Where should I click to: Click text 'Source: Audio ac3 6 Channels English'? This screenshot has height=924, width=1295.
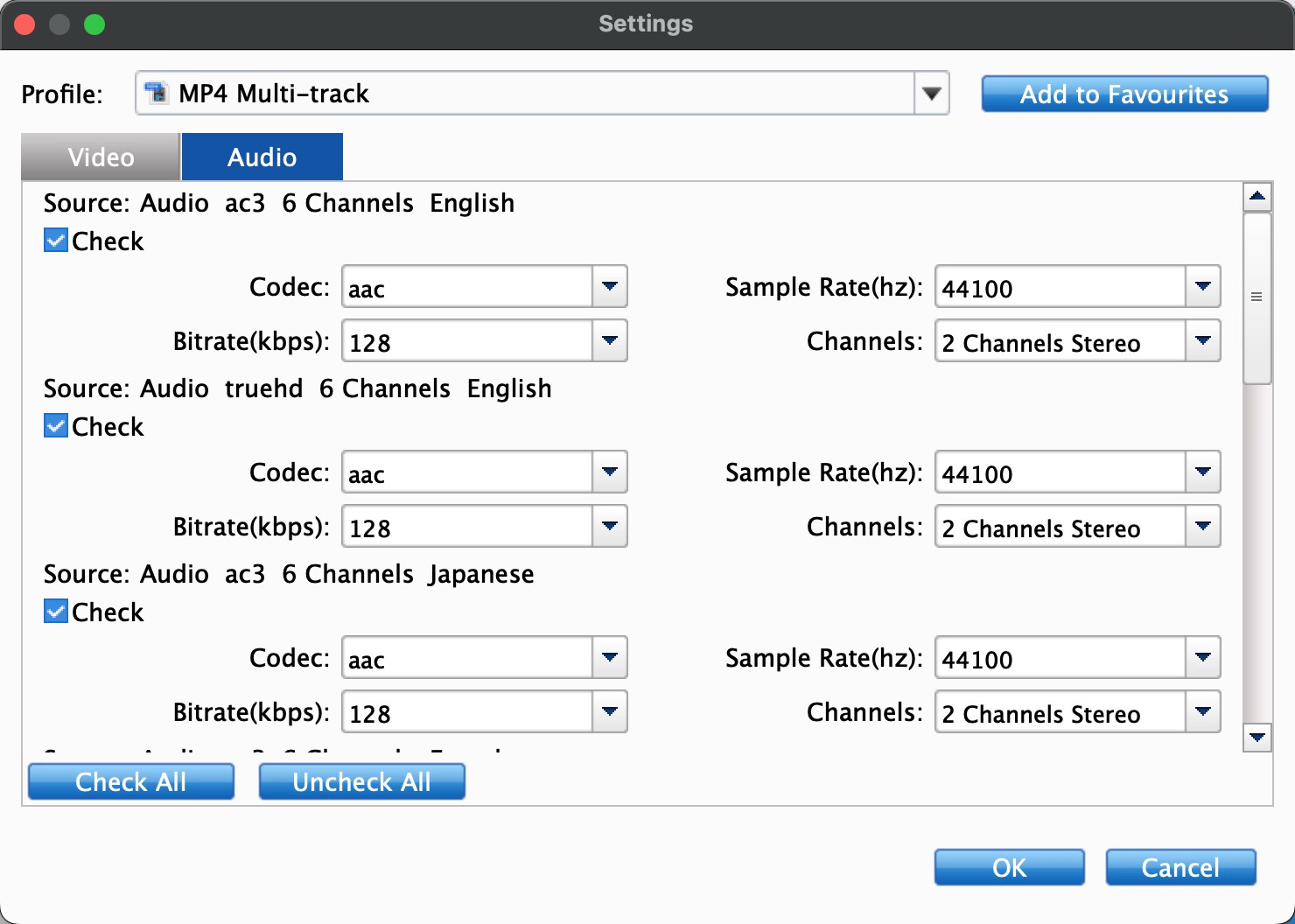[279, 202]
